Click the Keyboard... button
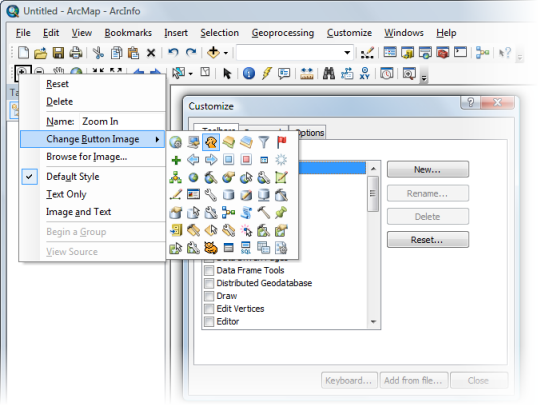 349,380
